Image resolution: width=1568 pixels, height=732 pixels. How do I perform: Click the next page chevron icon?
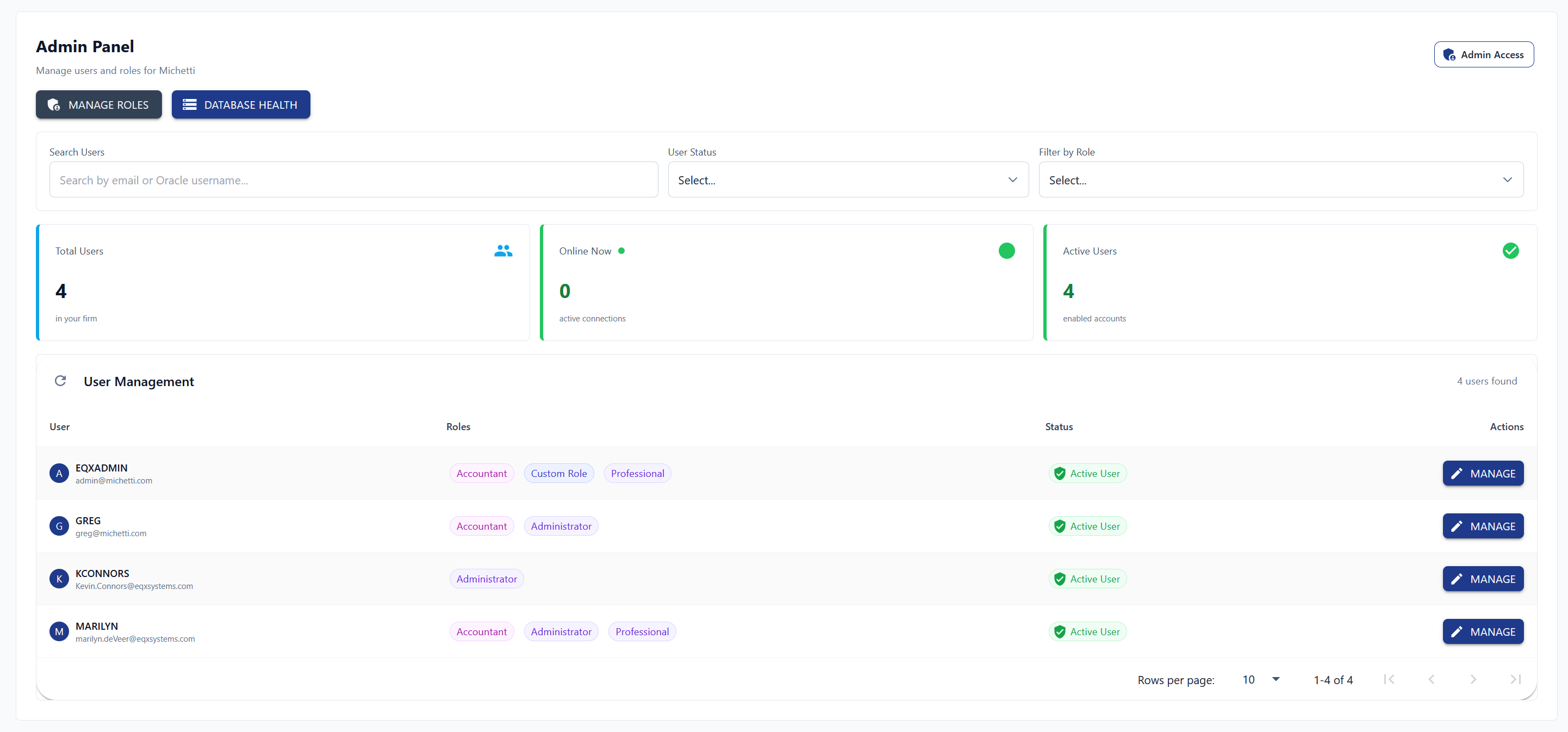coord(1473,679)
